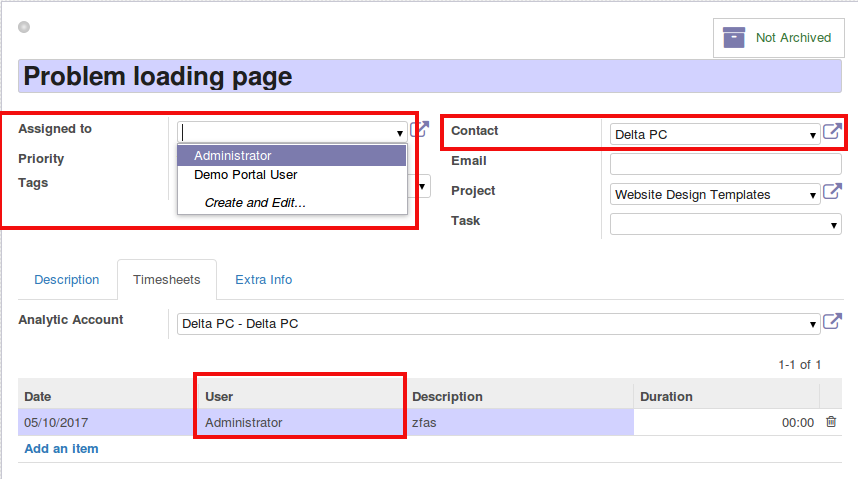
Task: Open external link for Website Design Templates project
Action: [x=832, y=191]
